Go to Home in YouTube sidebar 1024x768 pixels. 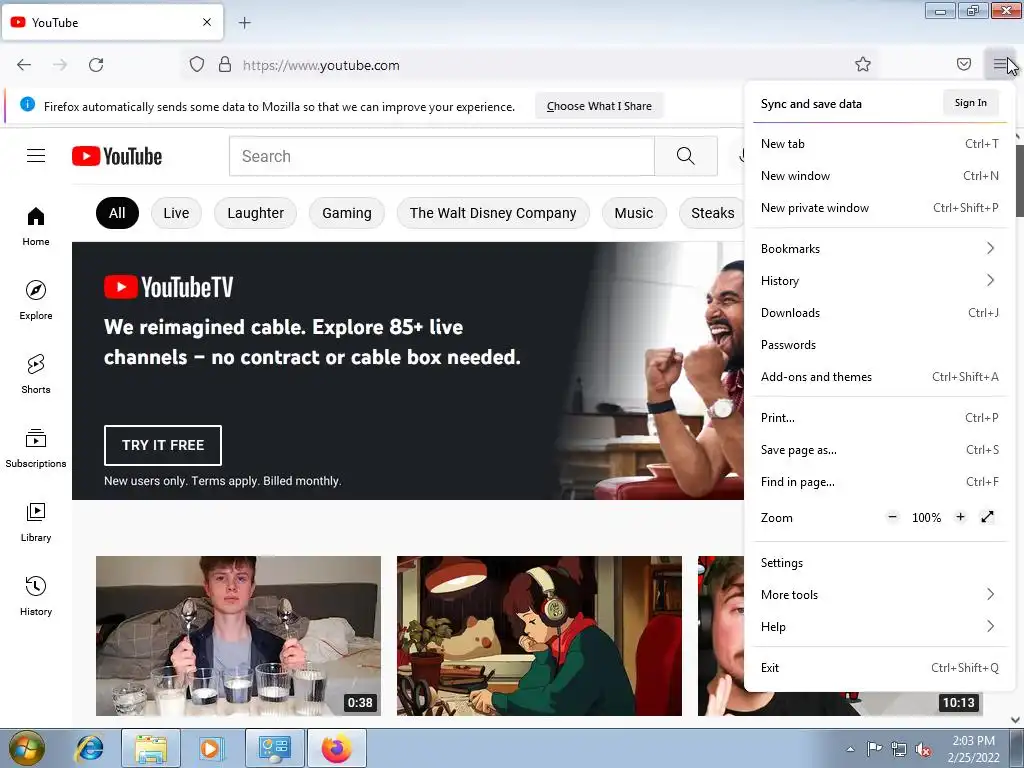point(36,227)
